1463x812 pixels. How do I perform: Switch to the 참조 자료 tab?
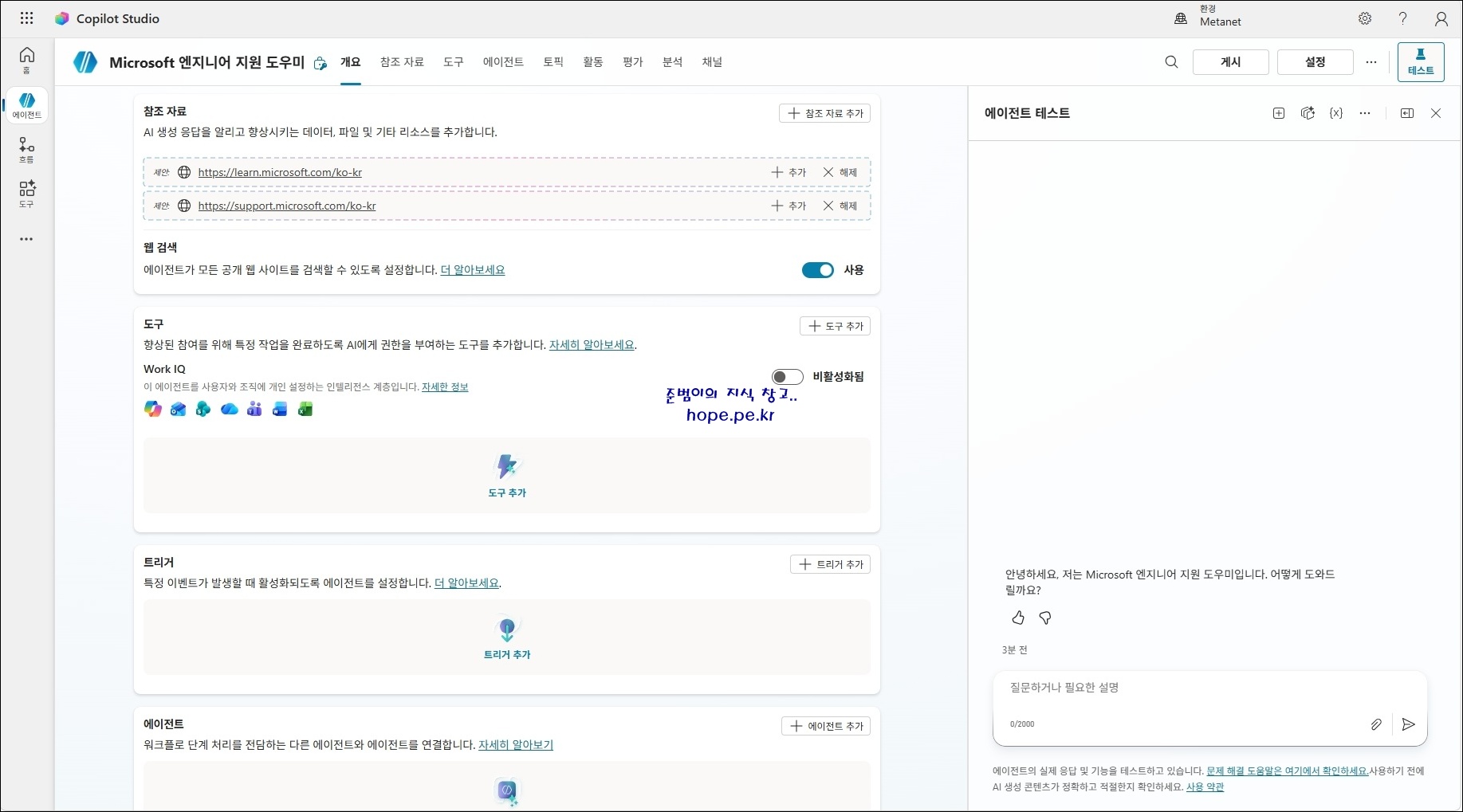tap(402, 62)
